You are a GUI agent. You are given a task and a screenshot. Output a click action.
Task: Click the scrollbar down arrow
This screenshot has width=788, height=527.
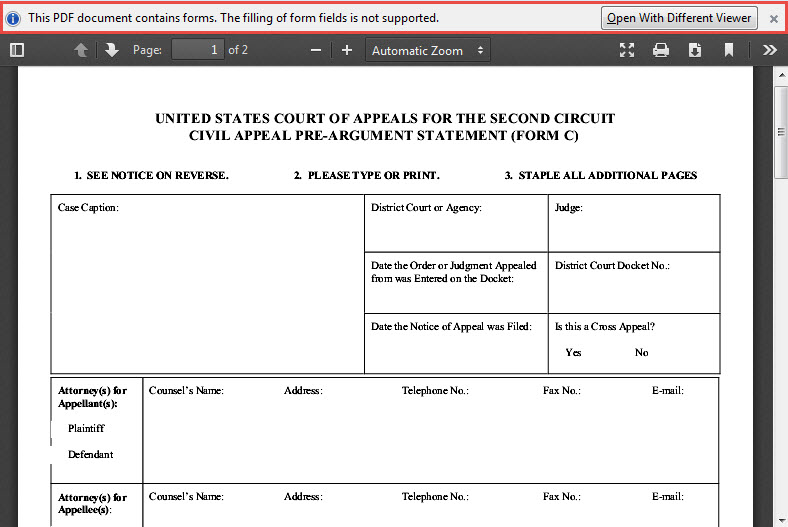[779, 518]
